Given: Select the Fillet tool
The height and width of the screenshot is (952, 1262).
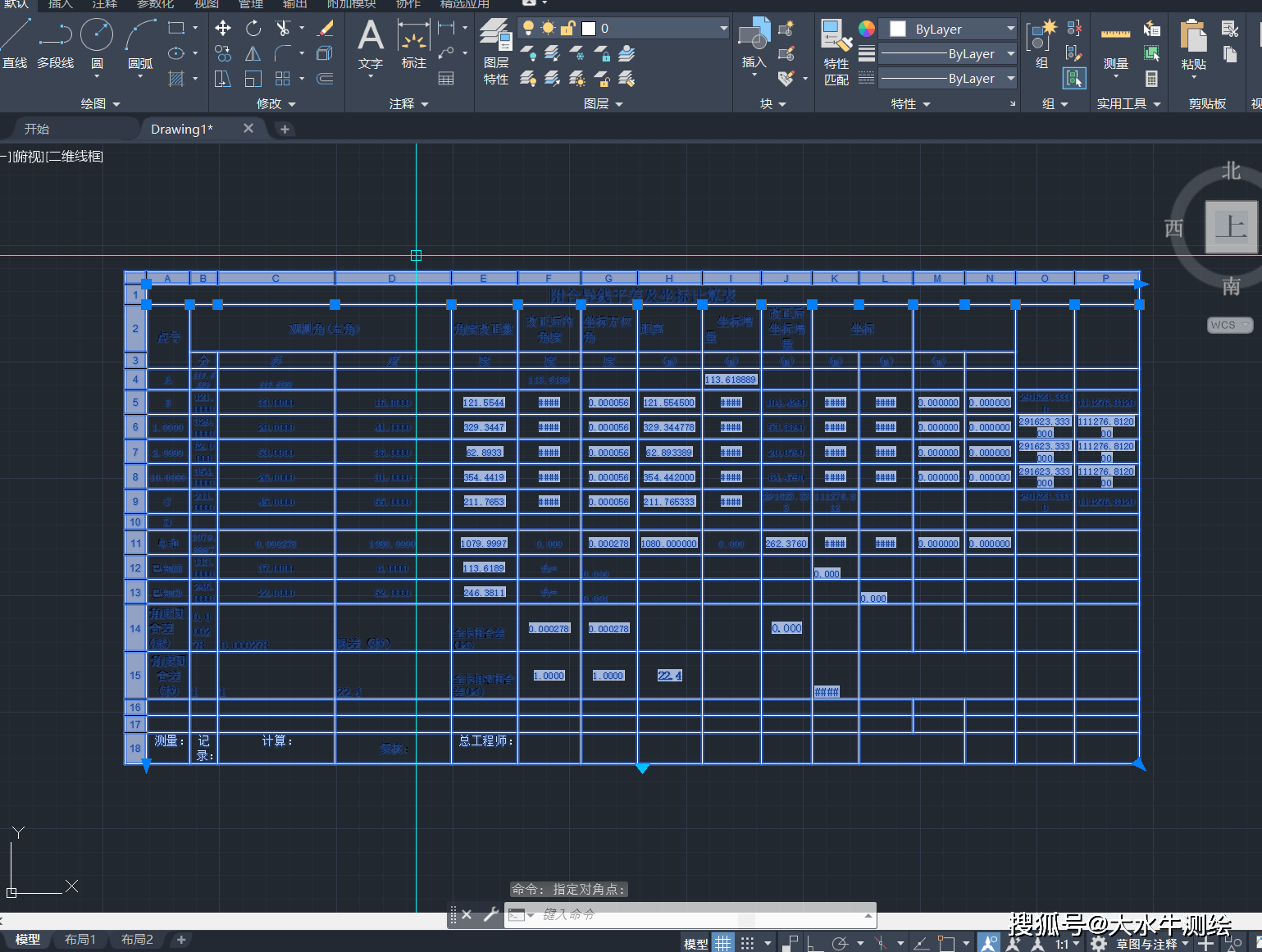Looking at the screenshot, I should (283, 53).
